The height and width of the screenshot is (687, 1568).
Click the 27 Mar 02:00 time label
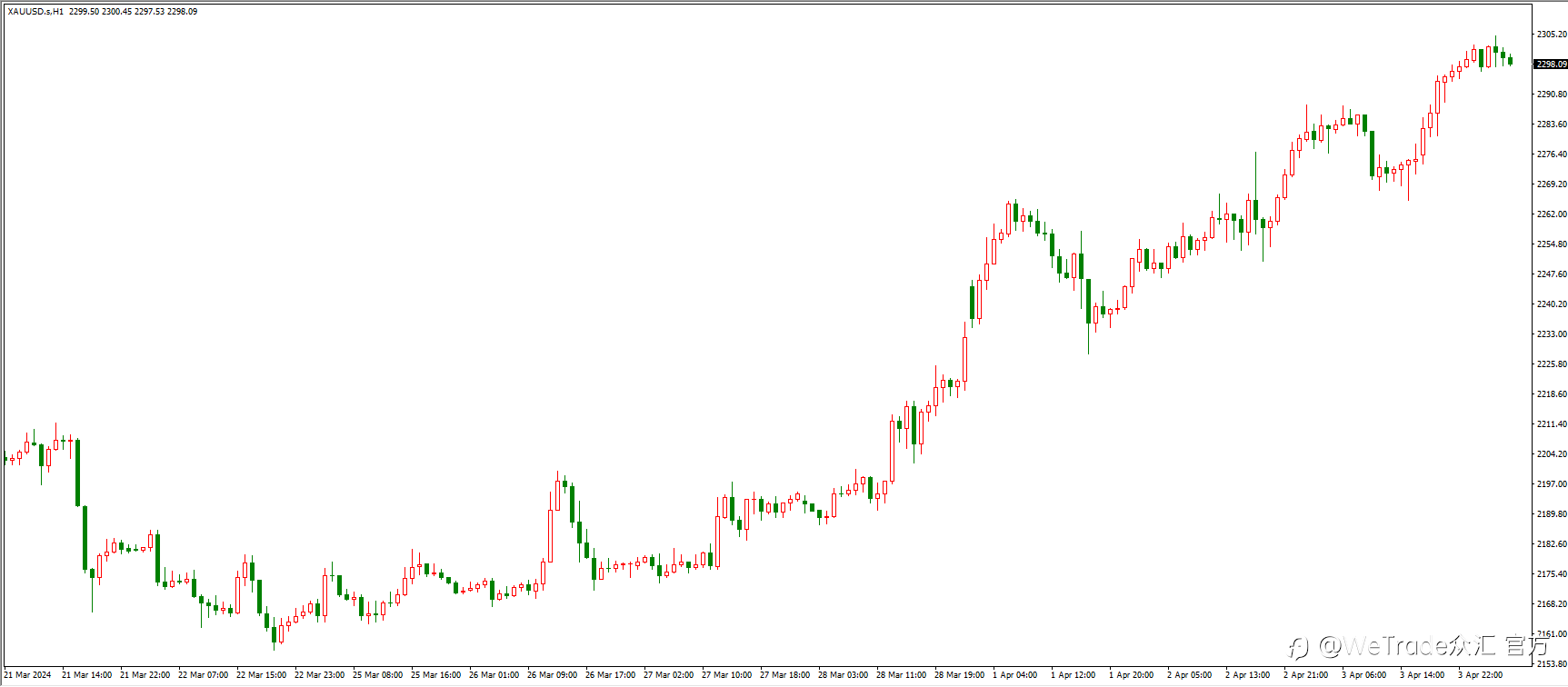(668, 675)
